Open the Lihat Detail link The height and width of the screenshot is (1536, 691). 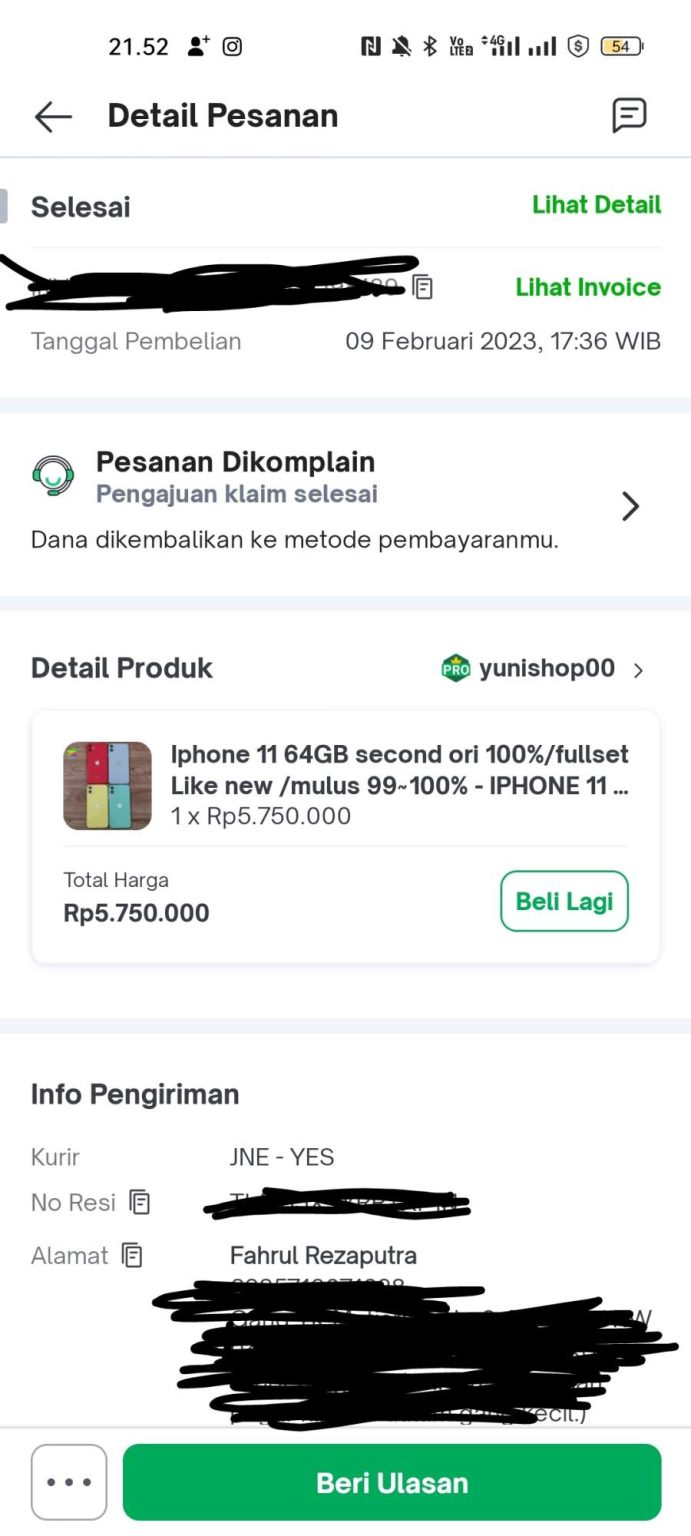pyautogui.click(x=596, y=205)
